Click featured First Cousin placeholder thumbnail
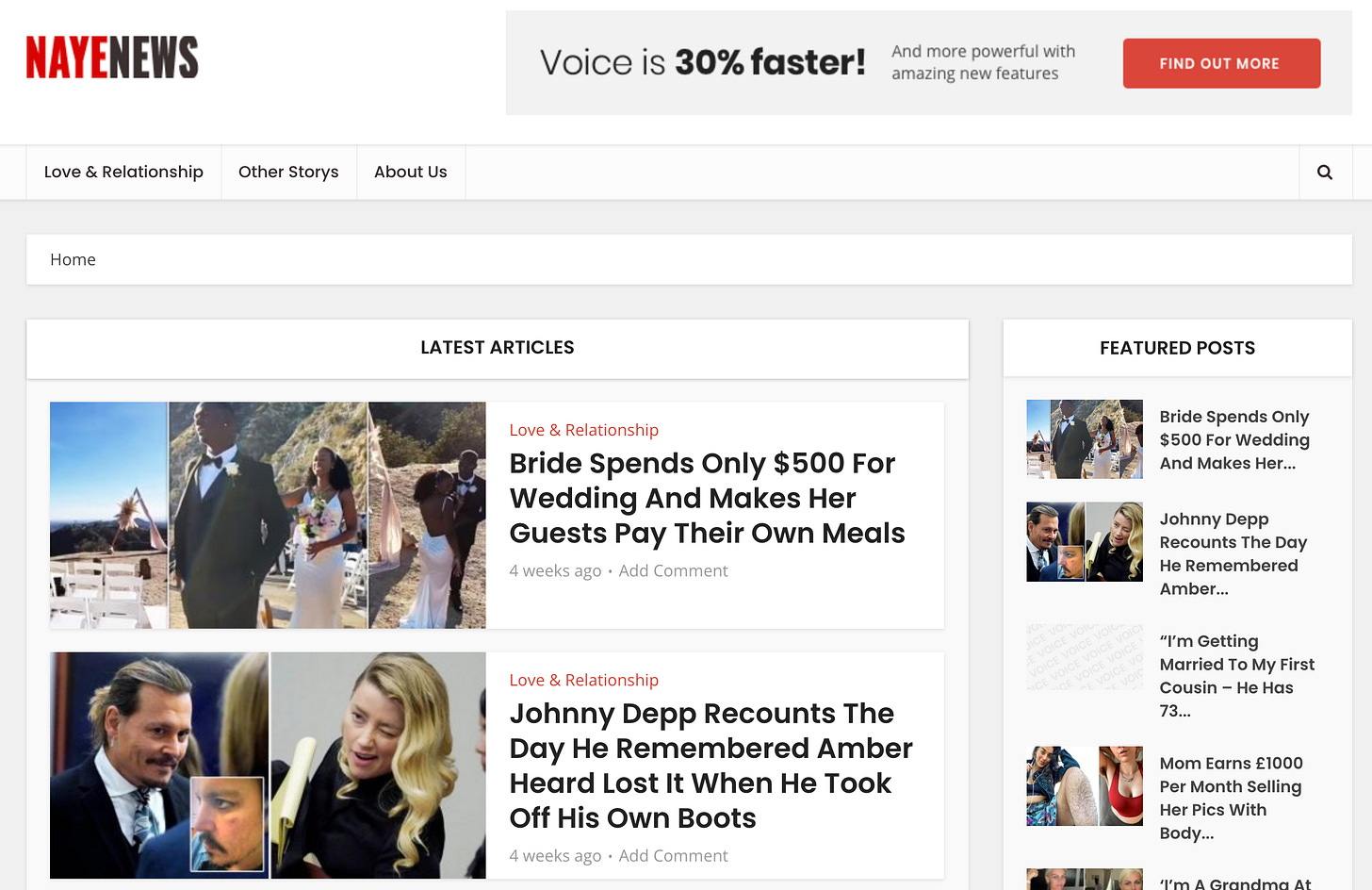This screenshot has width=1372, height=890. pos(1085,656)
